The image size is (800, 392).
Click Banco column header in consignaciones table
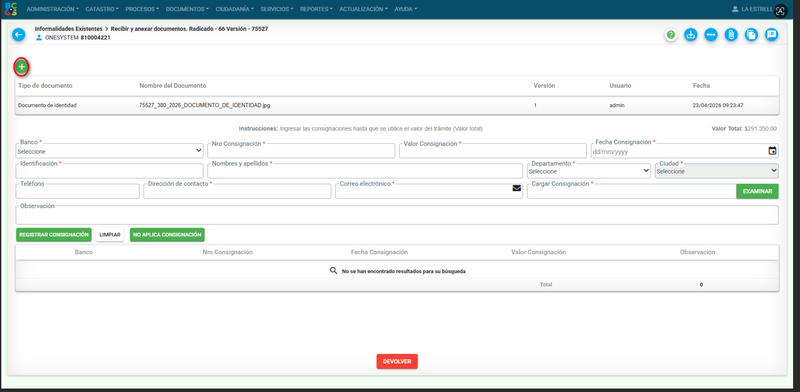click(84, 252)
